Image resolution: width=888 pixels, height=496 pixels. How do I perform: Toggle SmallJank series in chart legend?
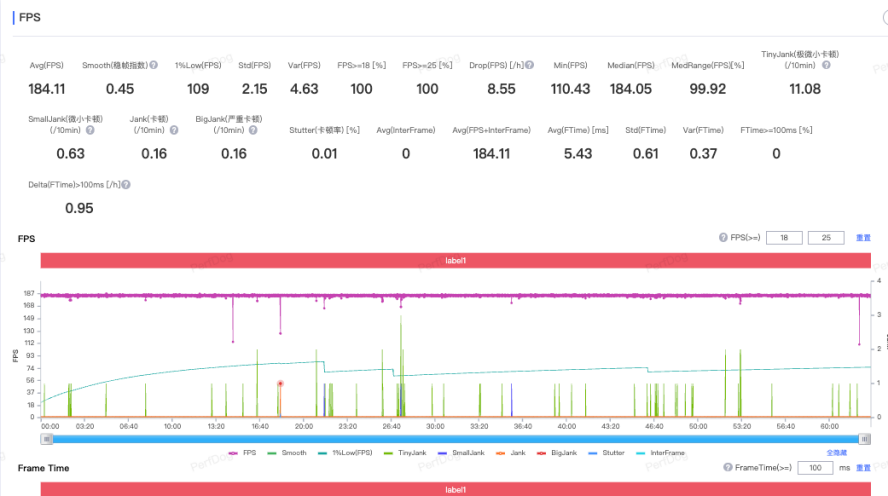462,453
